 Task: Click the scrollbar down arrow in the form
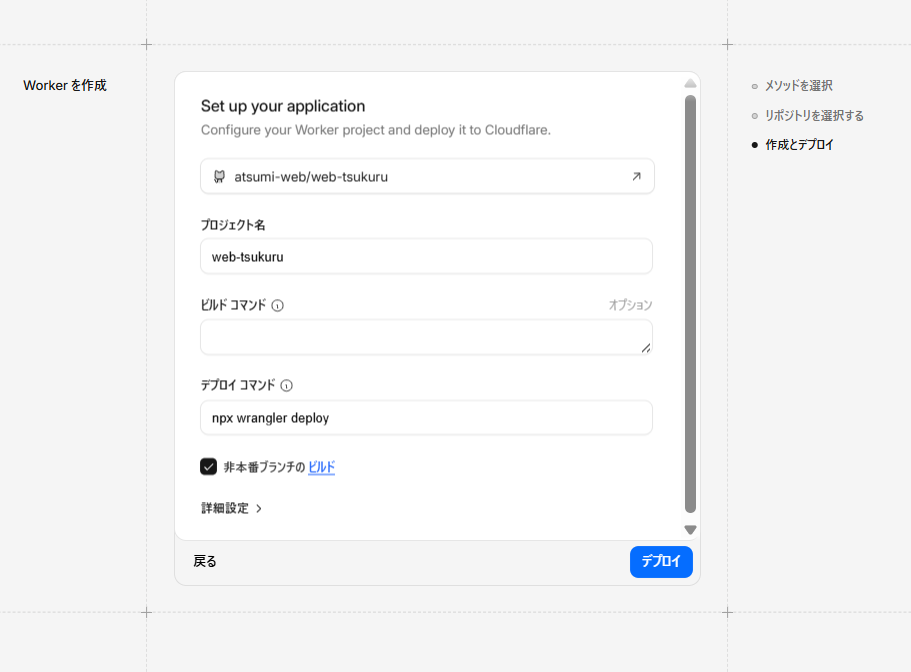tap(690, 529)
